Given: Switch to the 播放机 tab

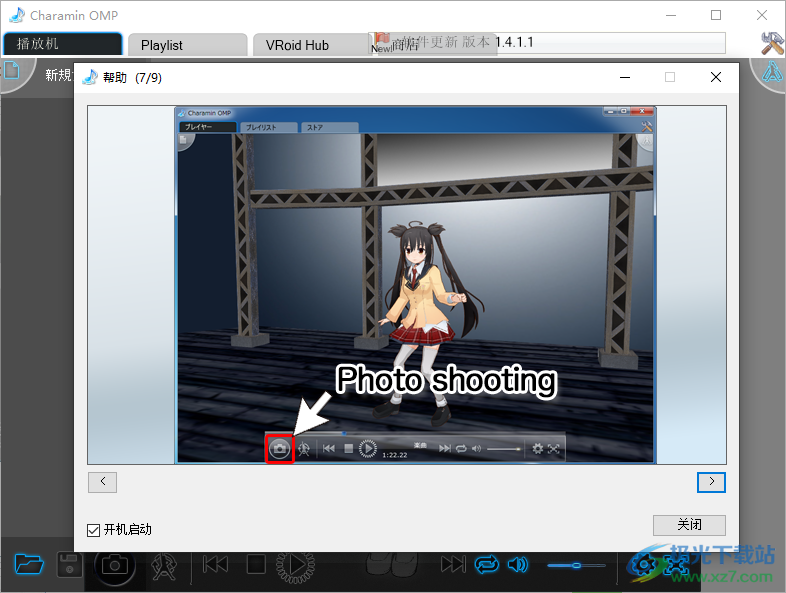Looking at the screenshot, I should [x=63, y=44].
